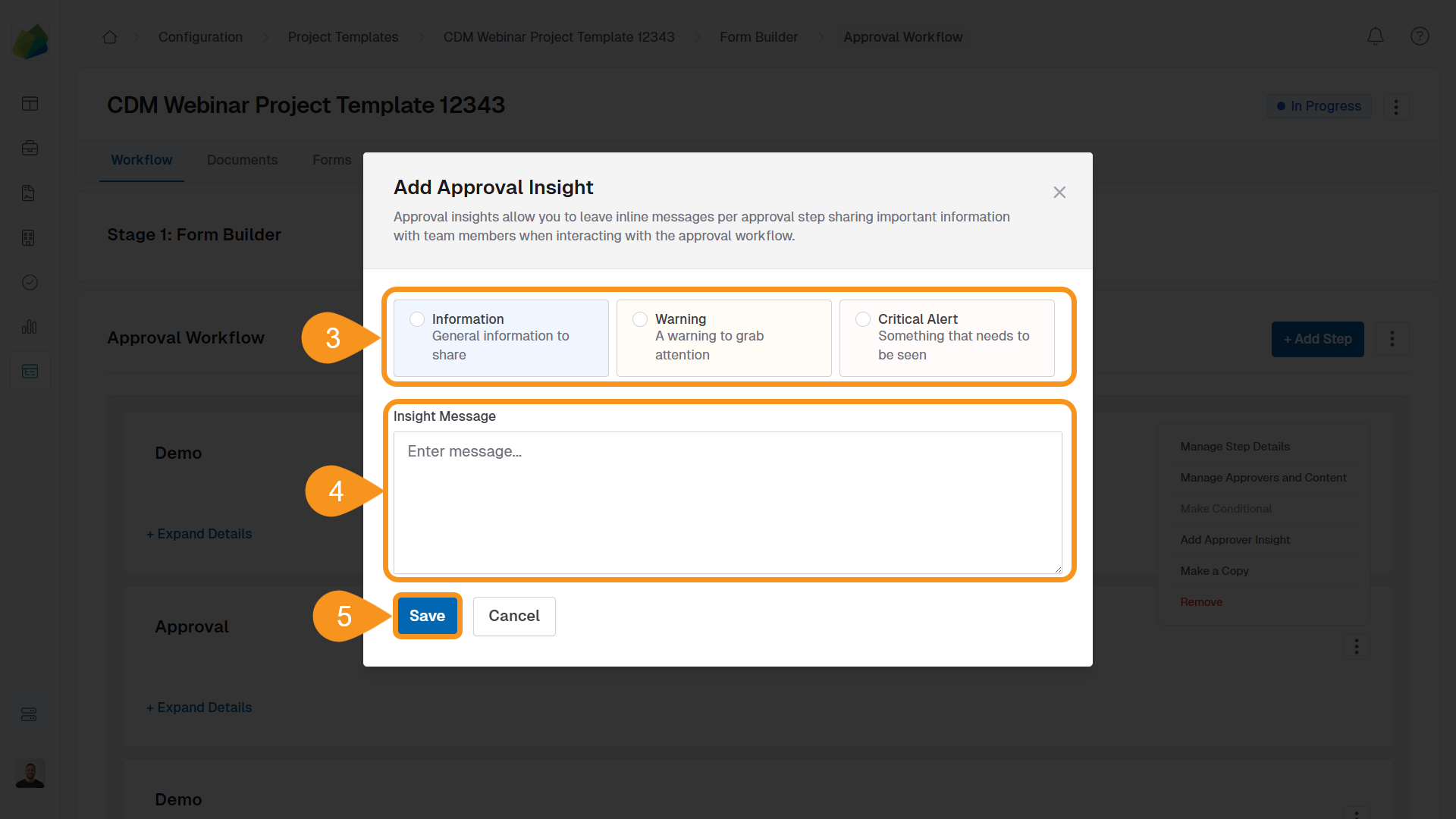Open the Approvals checkmark icon in sidebar
Screen dimensions: 1456x819
[x=30, y=282]
